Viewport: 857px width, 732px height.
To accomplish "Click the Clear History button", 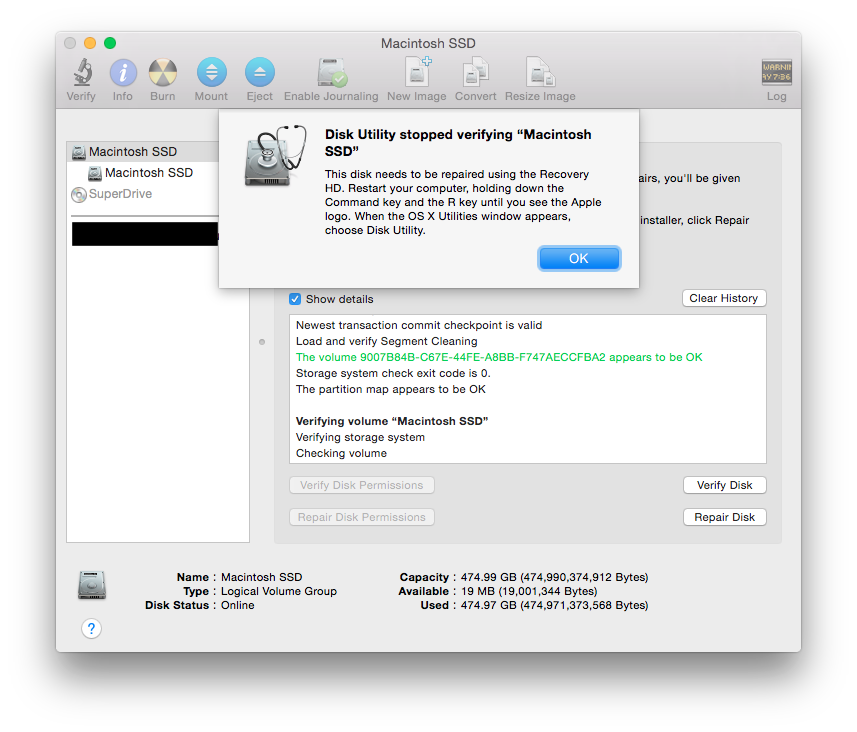I will click(724, 298).
